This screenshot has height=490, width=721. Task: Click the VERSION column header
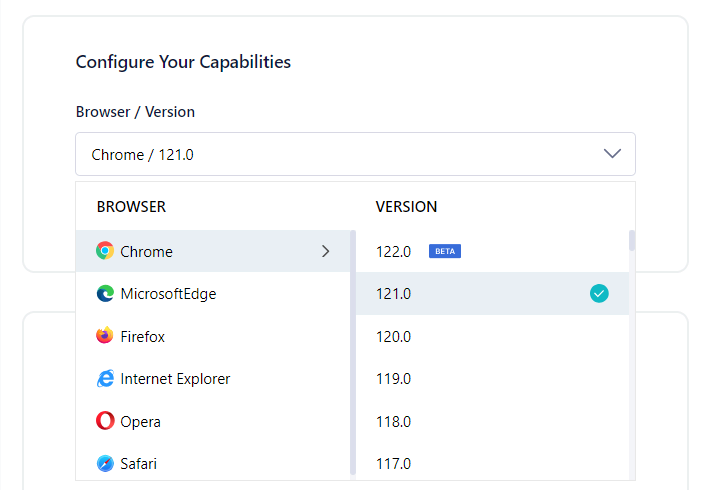pos(406,206)
